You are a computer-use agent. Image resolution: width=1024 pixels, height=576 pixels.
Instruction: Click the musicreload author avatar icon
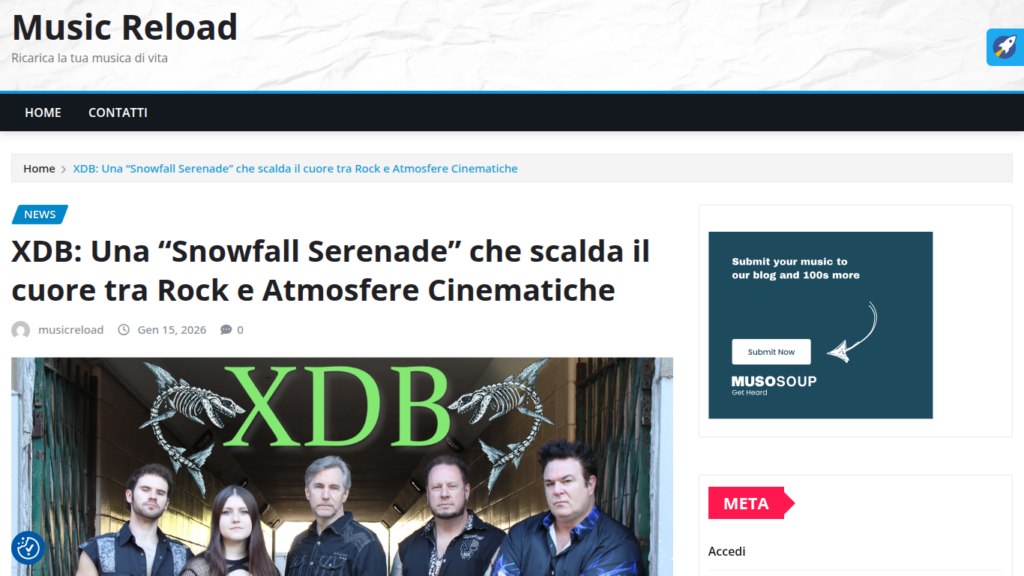pyautogui.click(x=21, y=330)
